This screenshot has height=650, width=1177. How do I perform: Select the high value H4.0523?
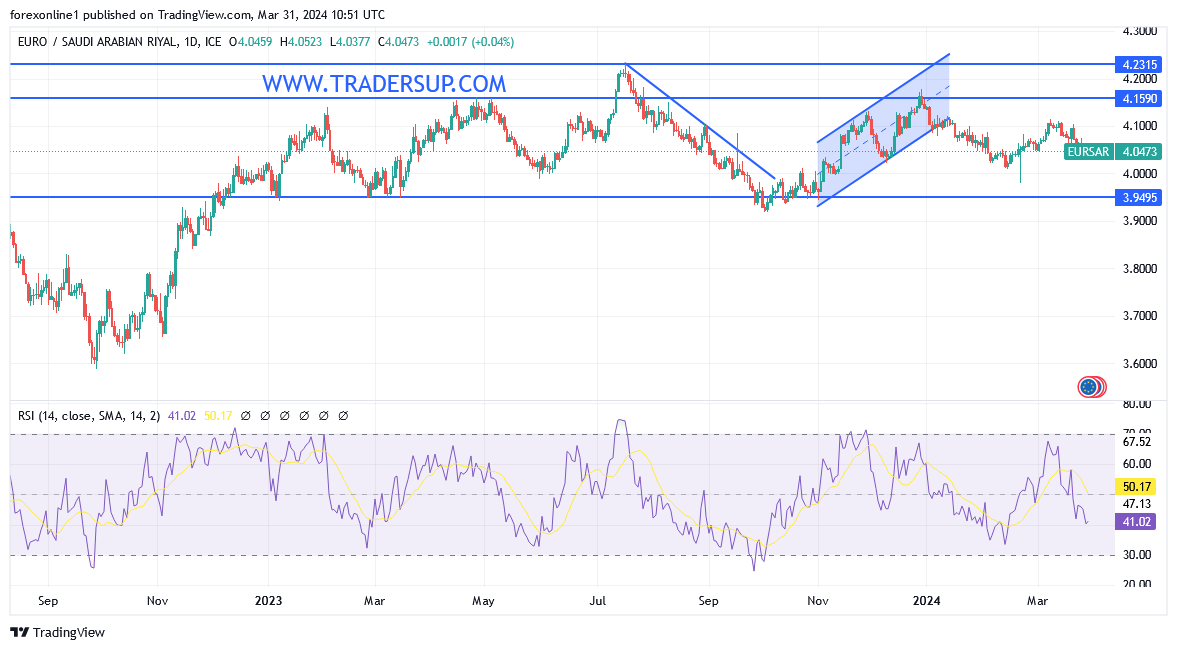[301, 42]
